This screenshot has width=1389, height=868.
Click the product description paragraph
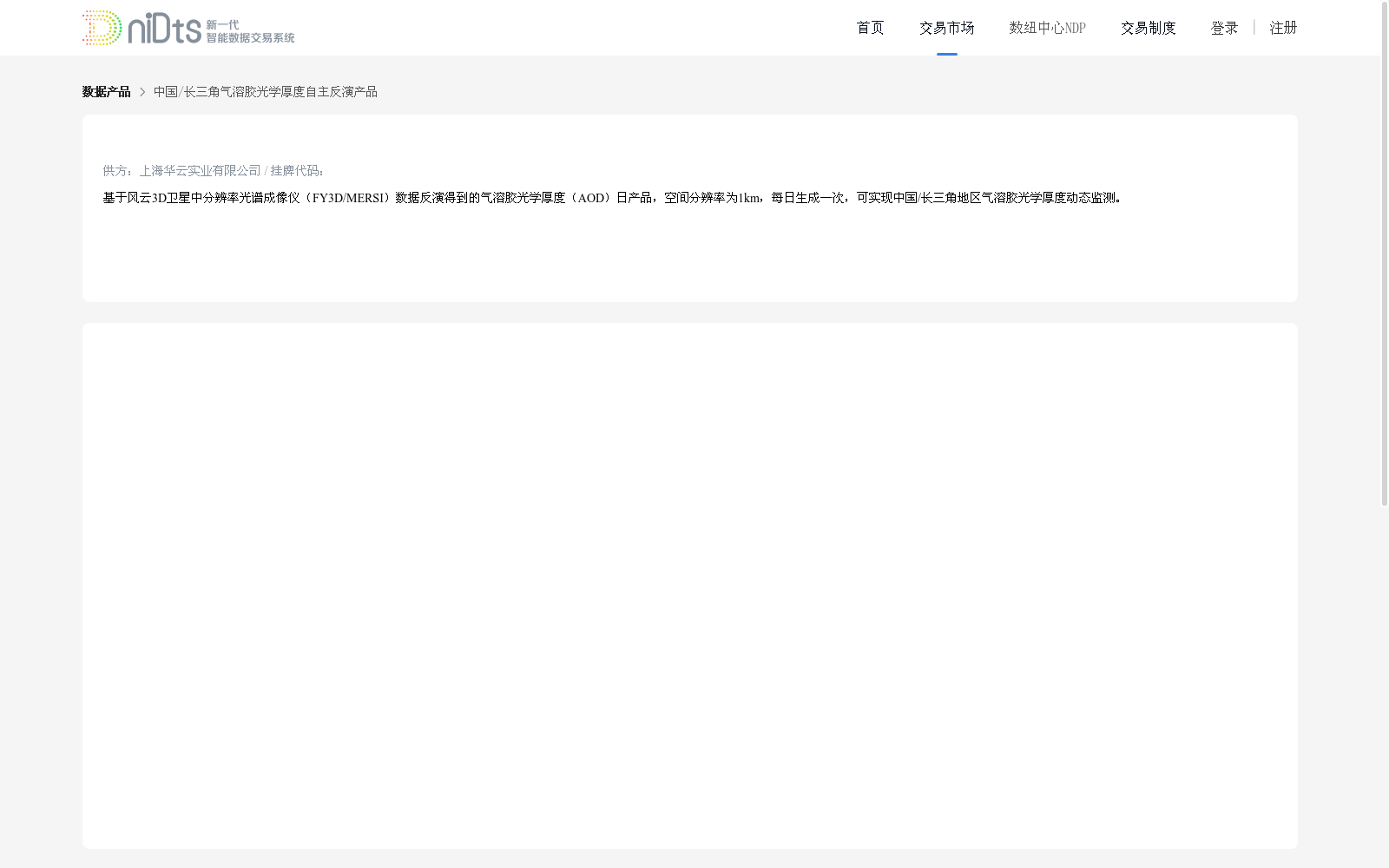click(612, 198)
